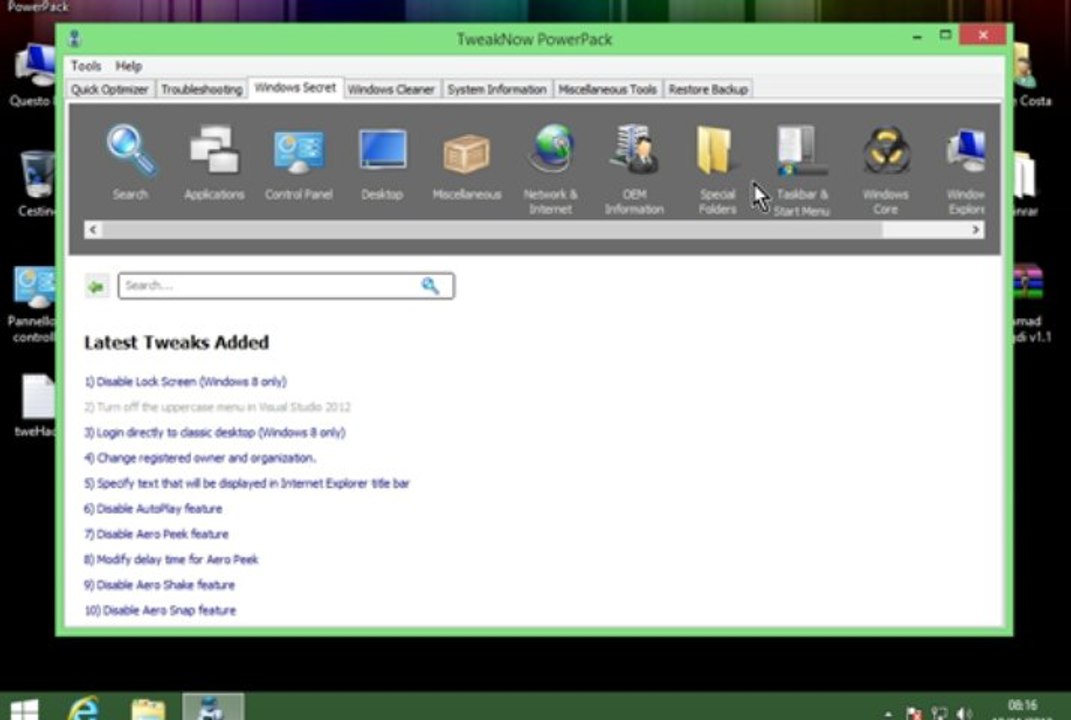Select the Pannello di controllo desktop icon

(32, 304)
